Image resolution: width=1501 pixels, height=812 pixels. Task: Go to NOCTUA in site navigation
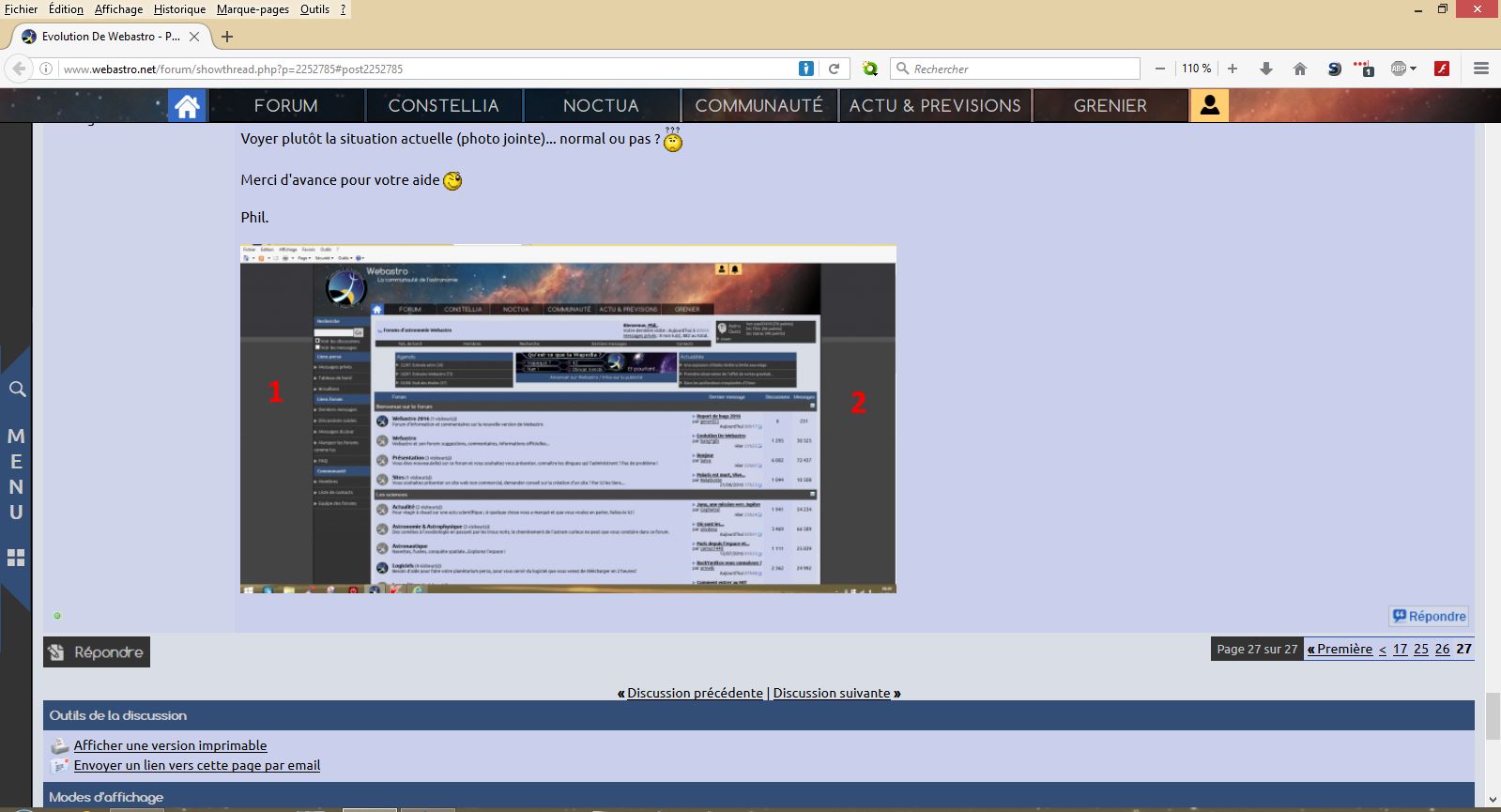click(601, 106)
